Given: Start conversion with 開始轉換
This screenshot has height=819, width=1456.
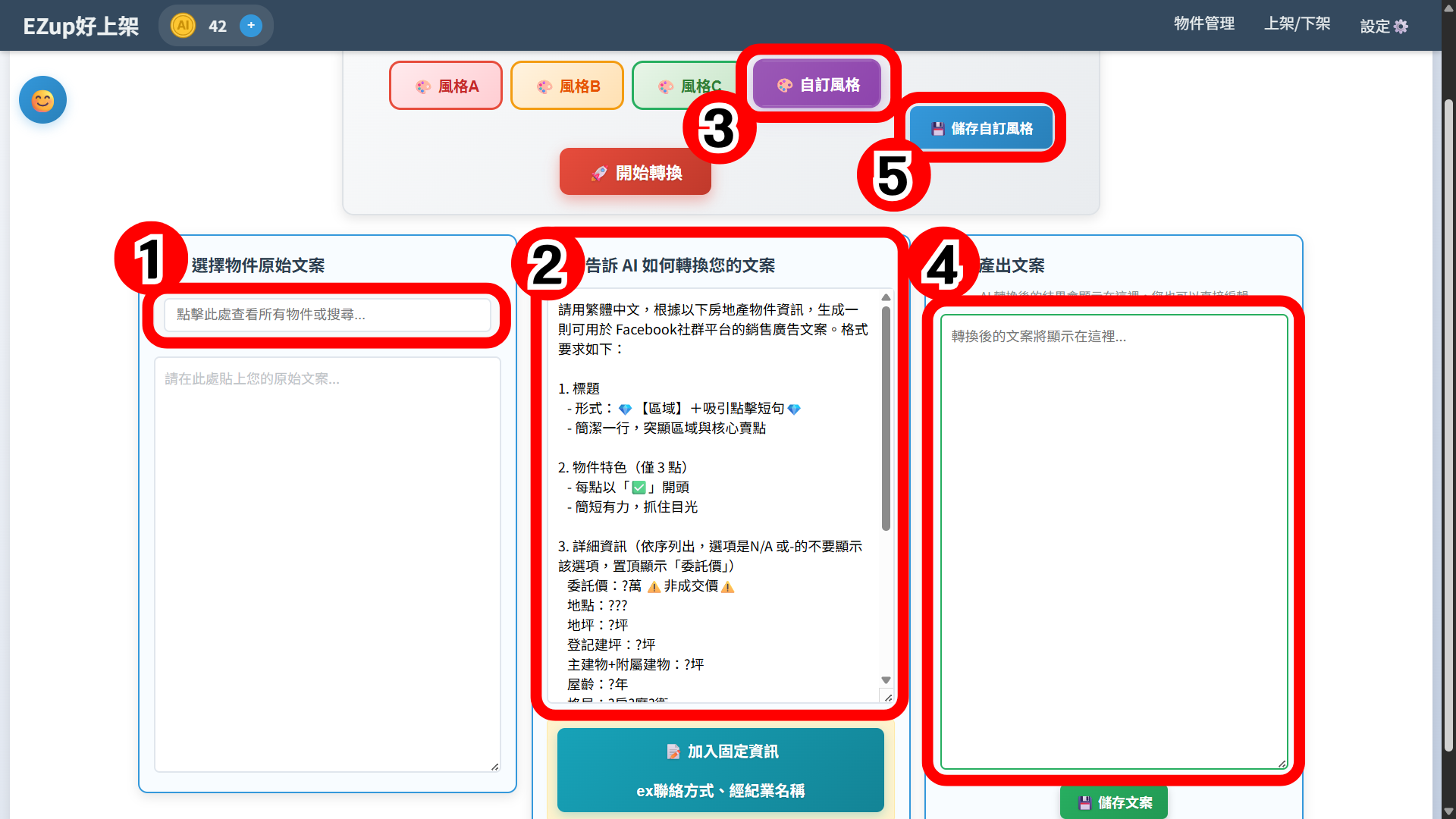Looking at the screenshot, I should pos(635,172).
